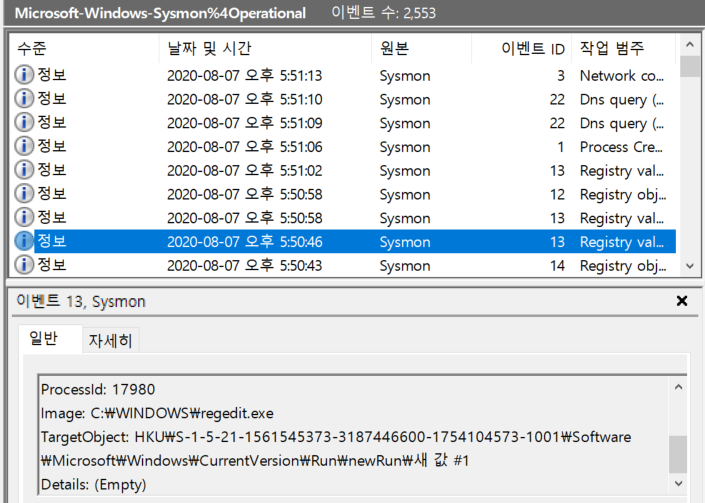
Task: Select the 5:51:09 Dns query event
Action: coord(343,123)
